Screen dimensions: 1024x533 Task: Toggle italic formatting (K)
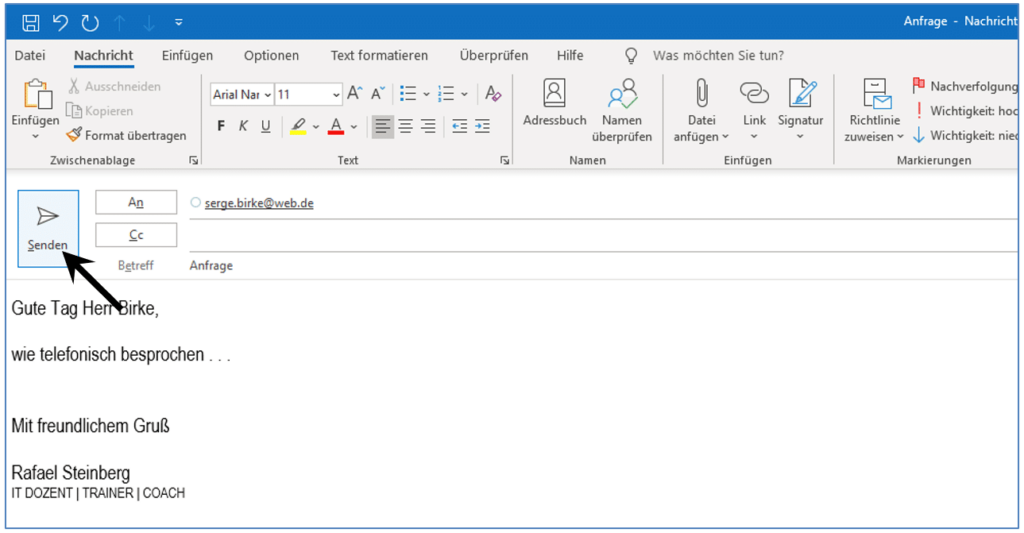[x=243, y=126]
